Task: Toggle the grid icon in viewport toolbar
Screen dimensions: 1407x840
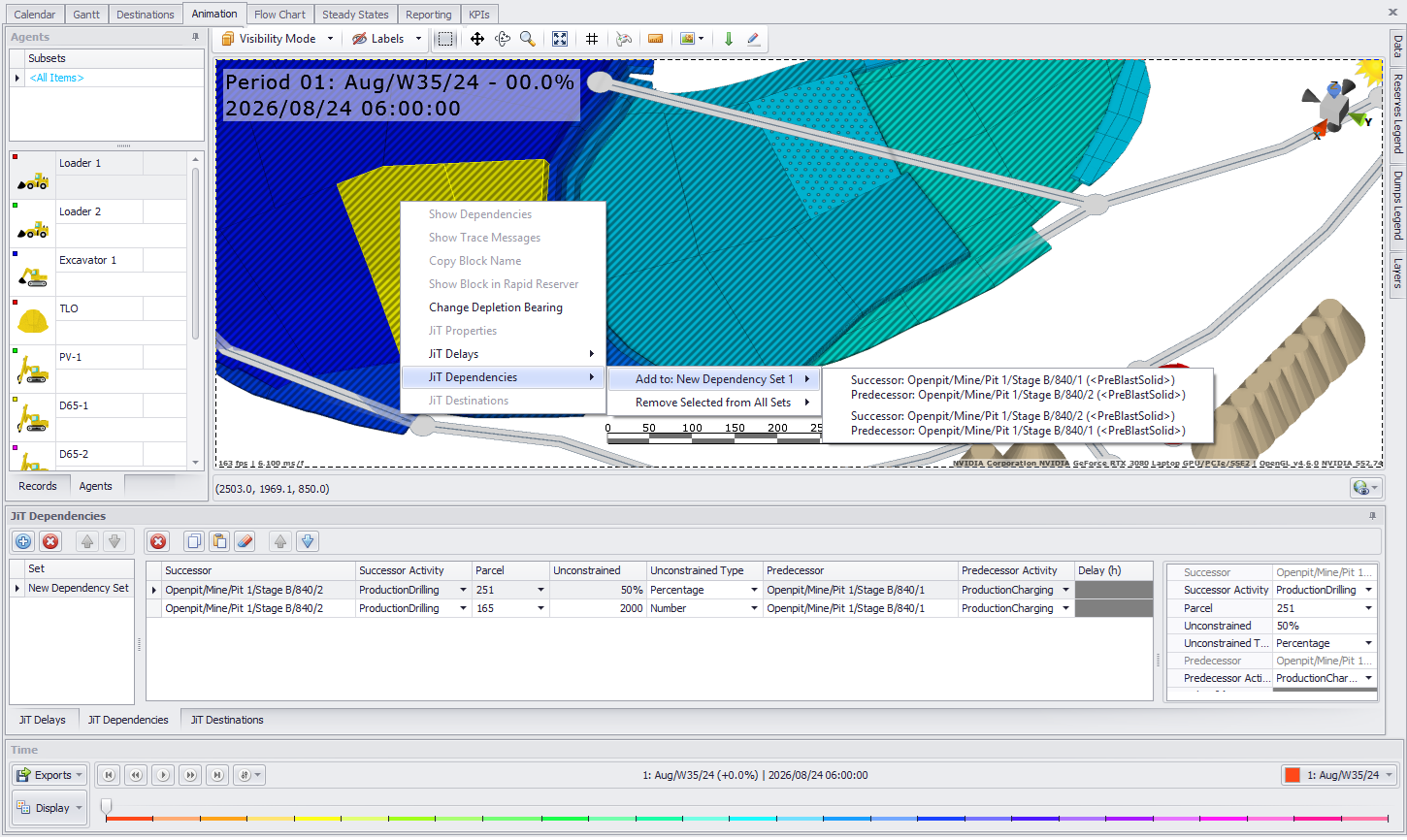Action: point(592,39)
